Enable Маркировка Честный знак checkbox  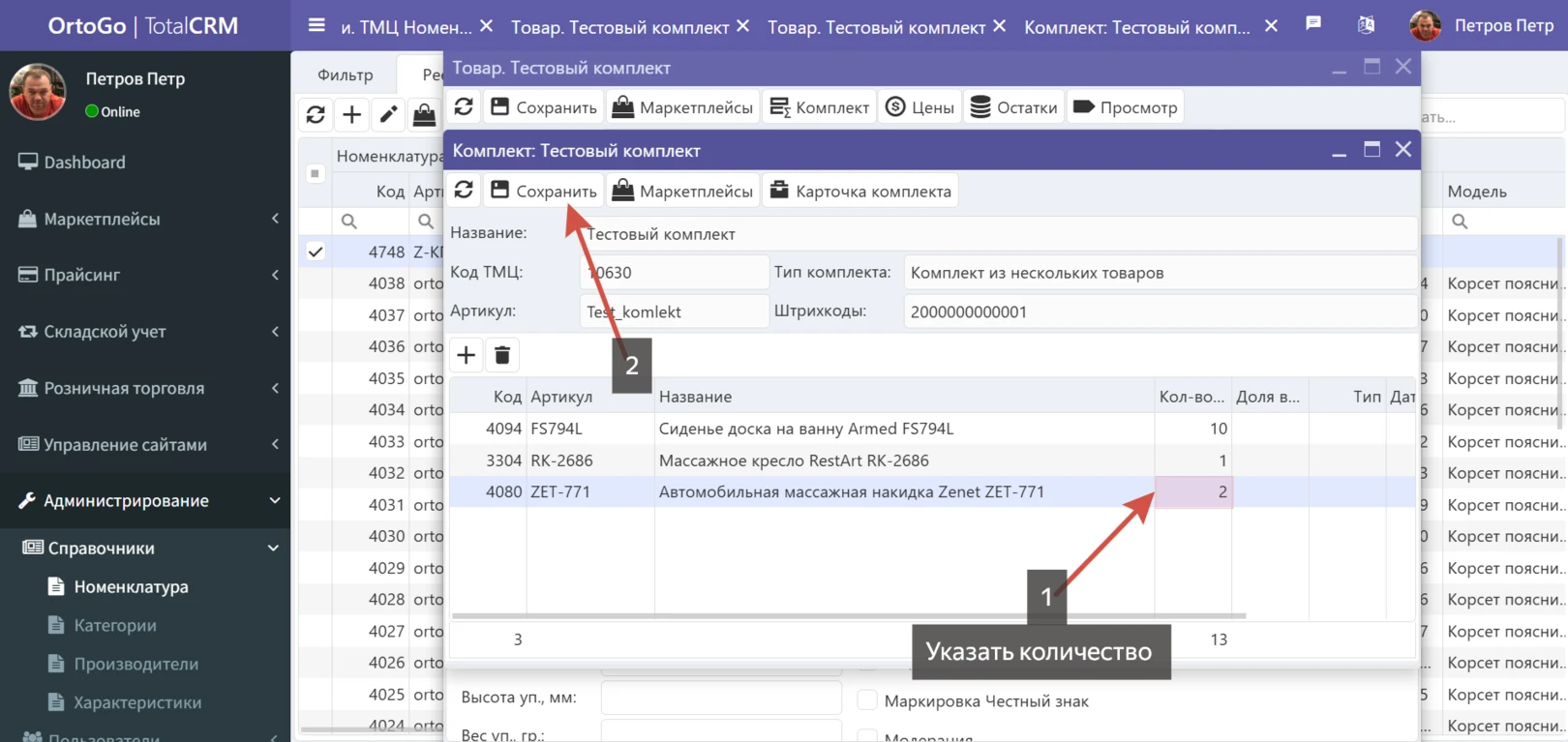[x=867, y=700]
